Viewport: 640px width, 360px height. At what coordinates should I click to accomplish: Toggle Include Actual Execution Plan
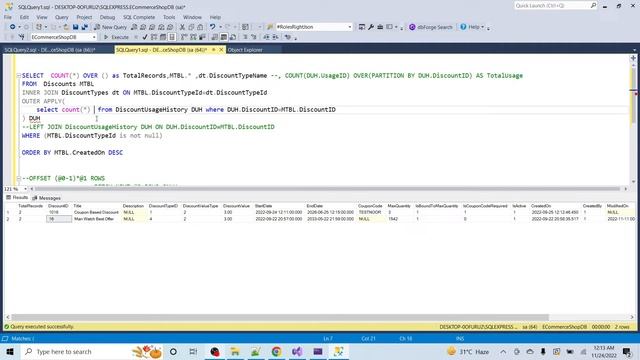[x=184, y=37]
